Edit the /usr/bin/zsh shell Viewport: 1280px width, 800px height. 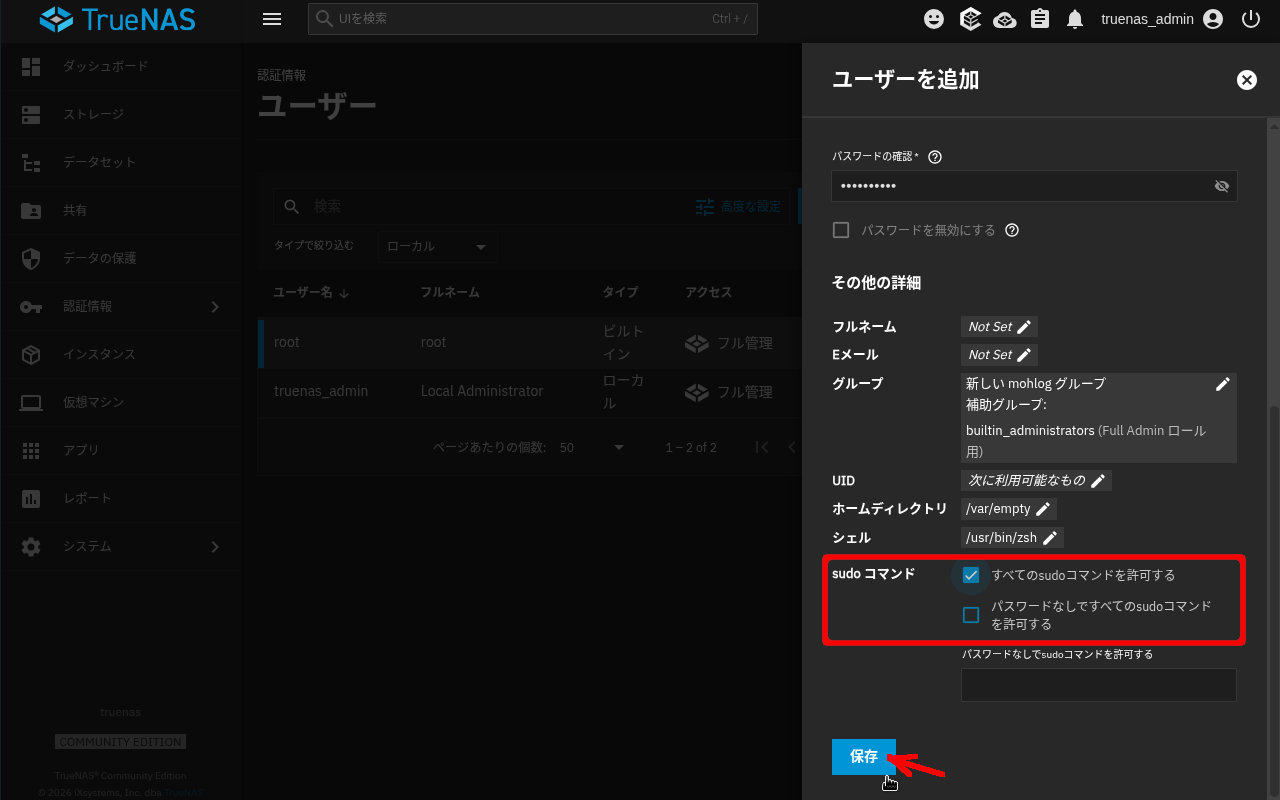(1011, 538)
